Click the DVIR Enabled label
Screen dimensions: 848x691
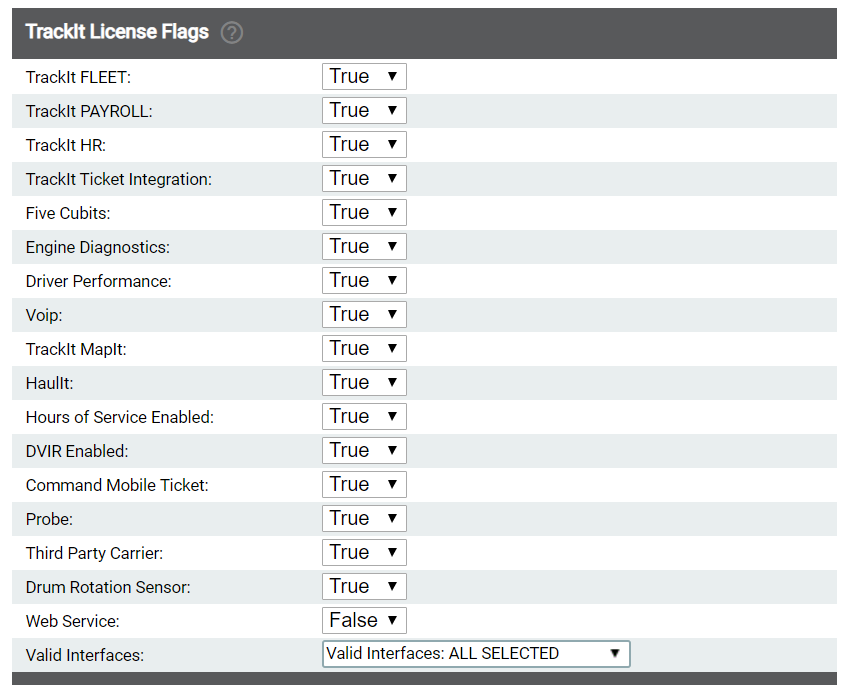[x=77, y=452]
